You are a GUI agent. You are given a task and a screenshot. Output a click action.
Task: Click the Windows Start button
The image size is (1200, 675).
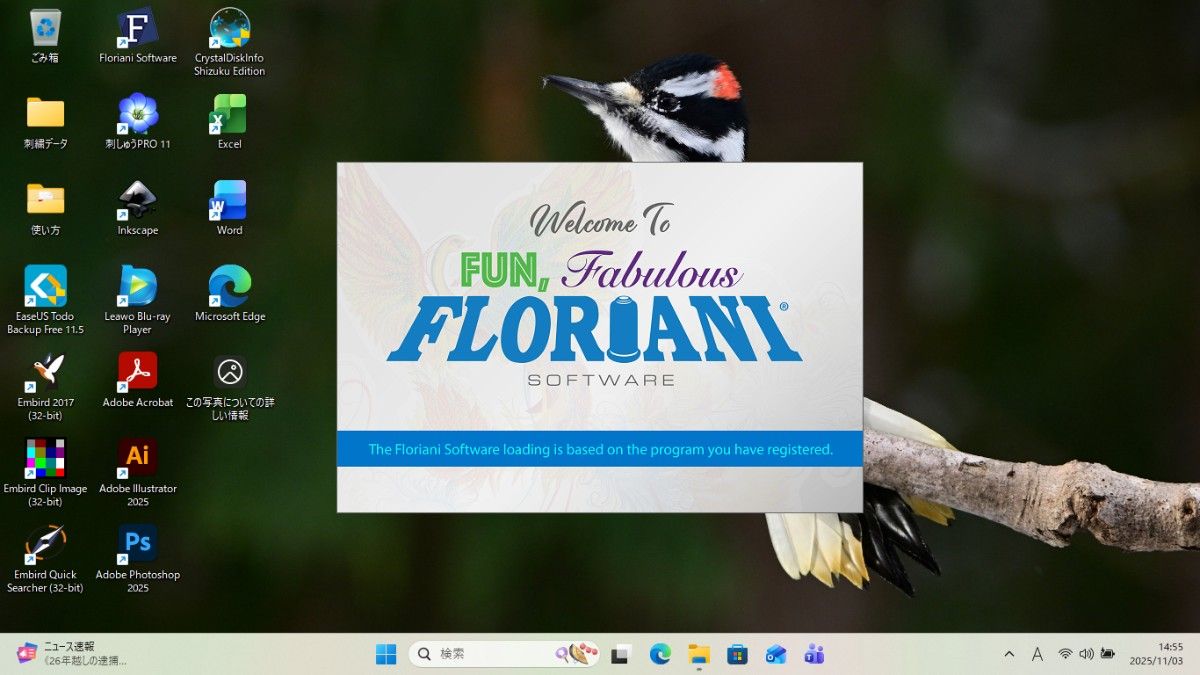pyautogui.click(x=386, y=654)
